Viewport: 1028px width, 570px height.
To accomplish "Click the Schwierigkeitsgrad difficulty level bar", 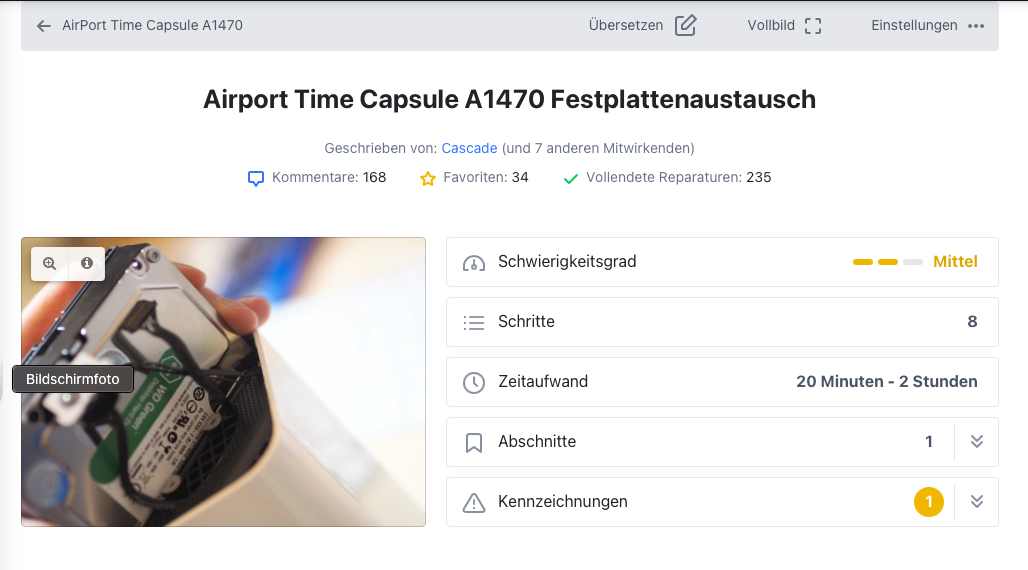I will pyautogui.click(x=887, y=262).
